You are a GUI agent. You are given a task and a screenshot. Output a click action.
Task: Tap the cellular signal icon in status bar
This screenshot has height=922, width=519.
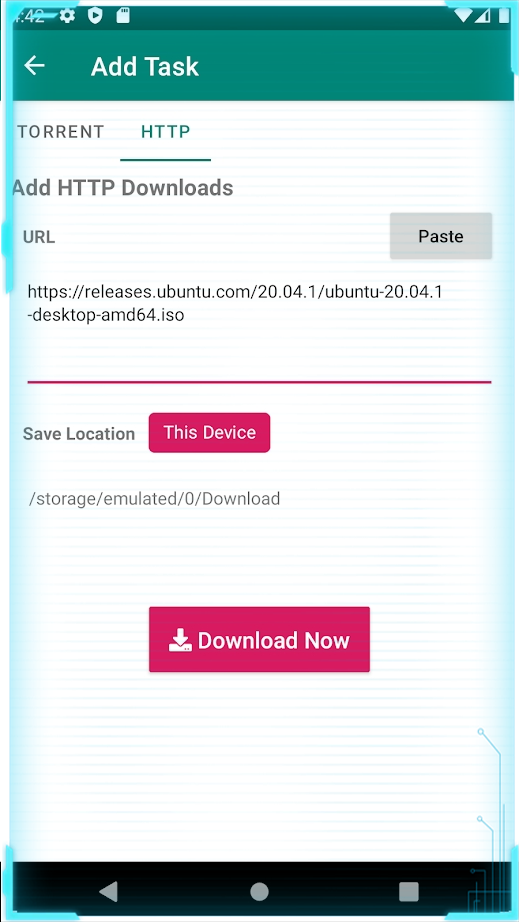coord(483,16)
